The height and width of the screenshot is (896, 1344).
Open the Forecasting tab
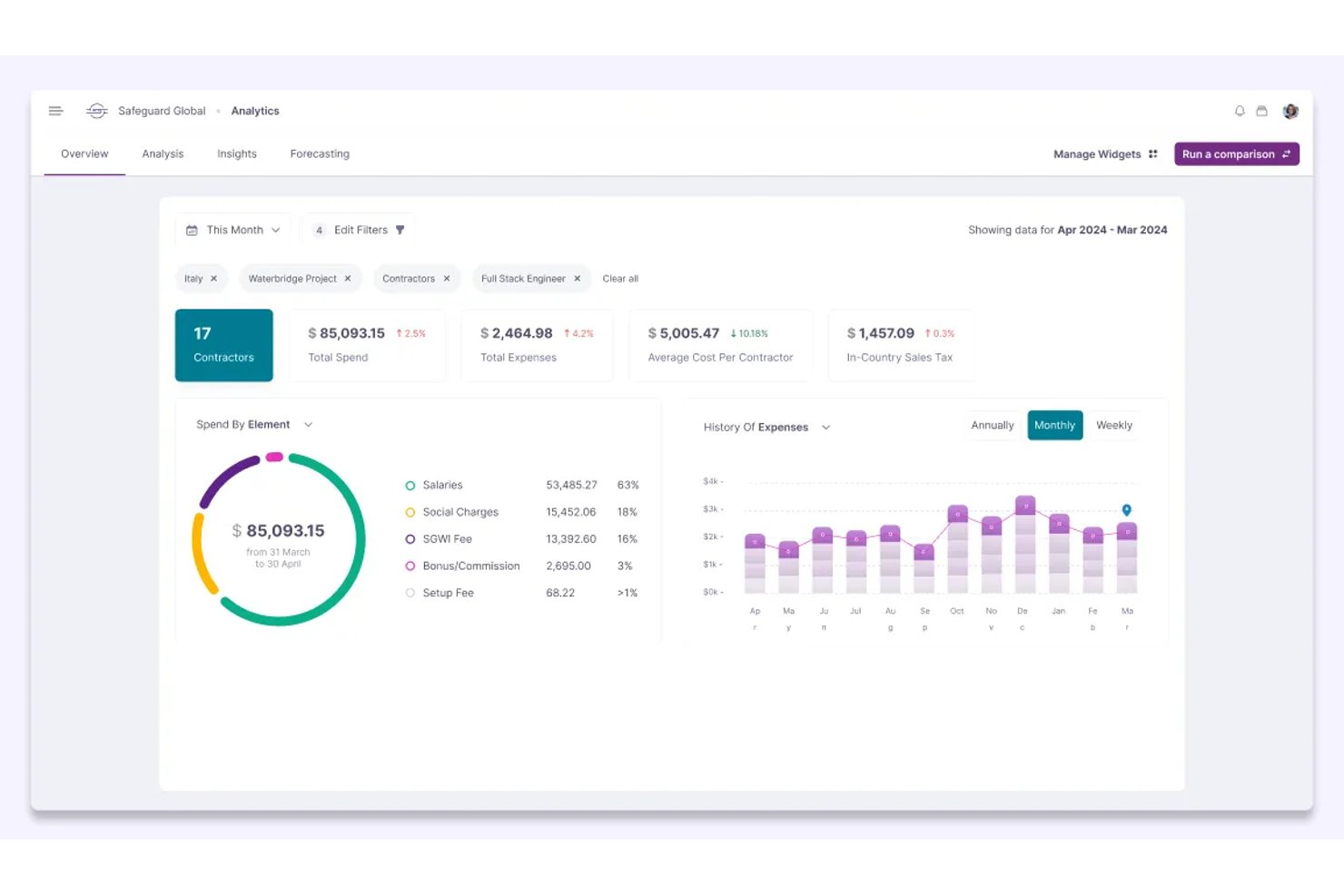320,154
